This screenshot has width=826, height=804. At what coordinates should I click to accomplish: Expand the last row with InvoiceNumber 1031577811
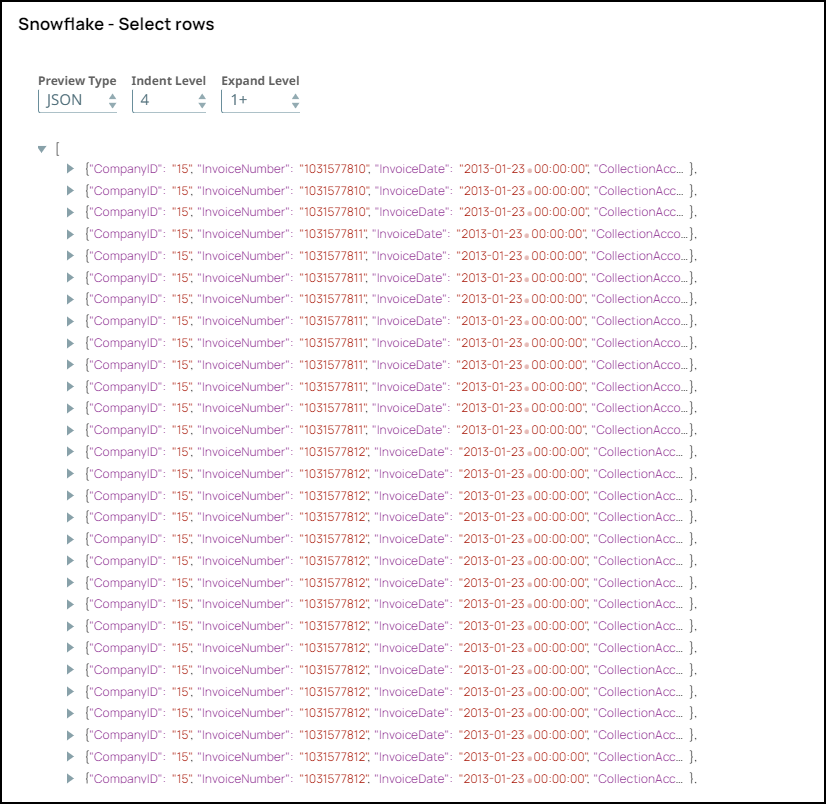click(x=70, y=430)
